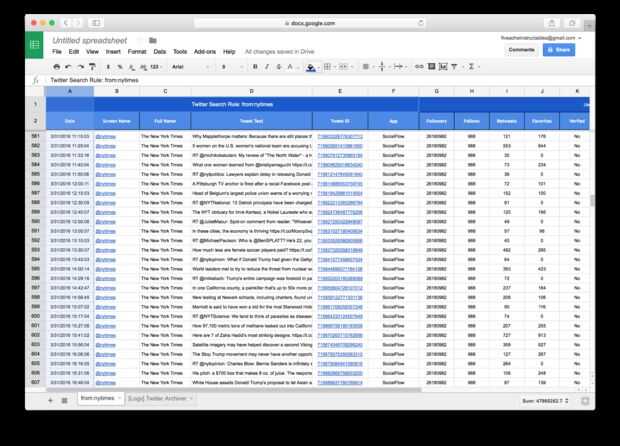The width and height of the screenshot is (620, 446).
Task: Rename the Untitled spreadsheet title
Action: coord(90,40)
